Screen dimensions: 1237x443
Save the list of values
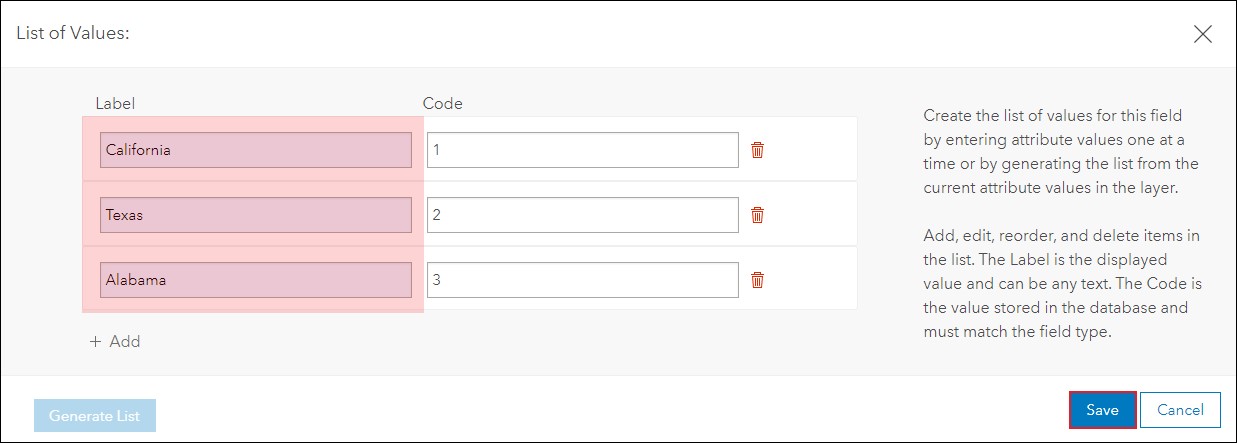(1102, 410)
